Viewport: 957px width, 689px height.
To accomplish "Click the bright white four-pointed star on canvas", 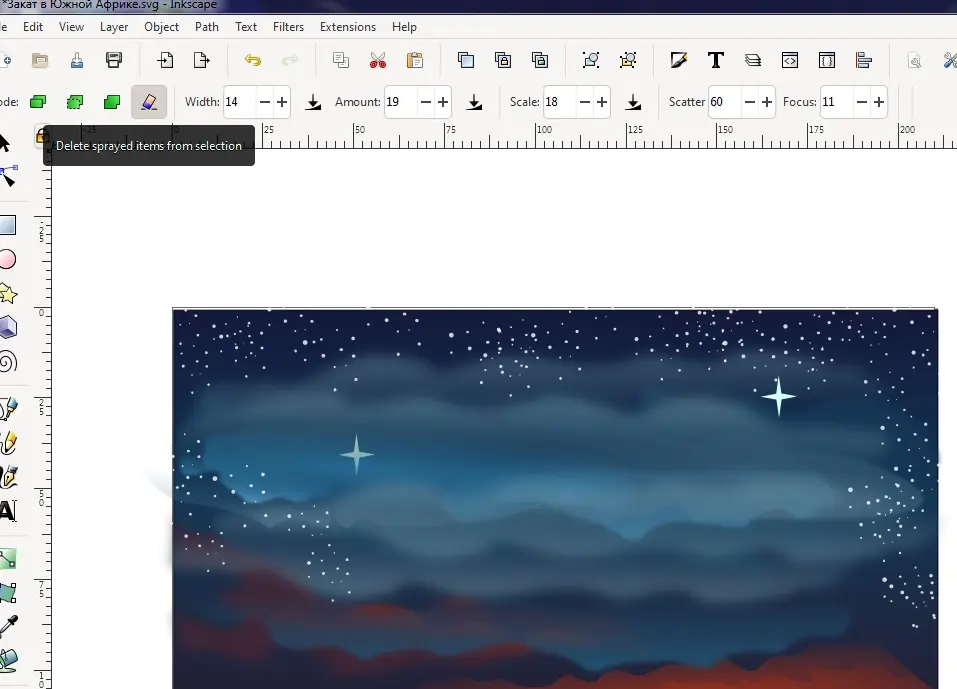I will click(778, 397).
